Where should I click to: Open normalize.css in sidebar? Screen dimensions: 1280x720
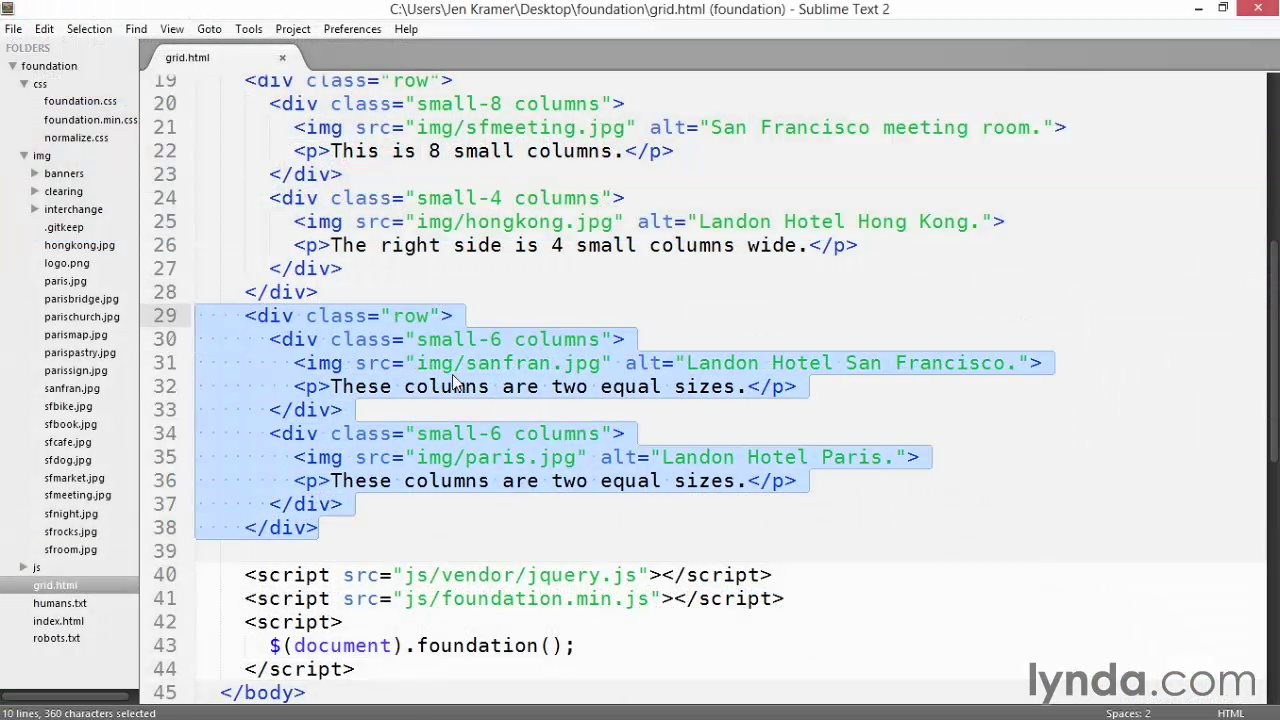coord(76,138)
